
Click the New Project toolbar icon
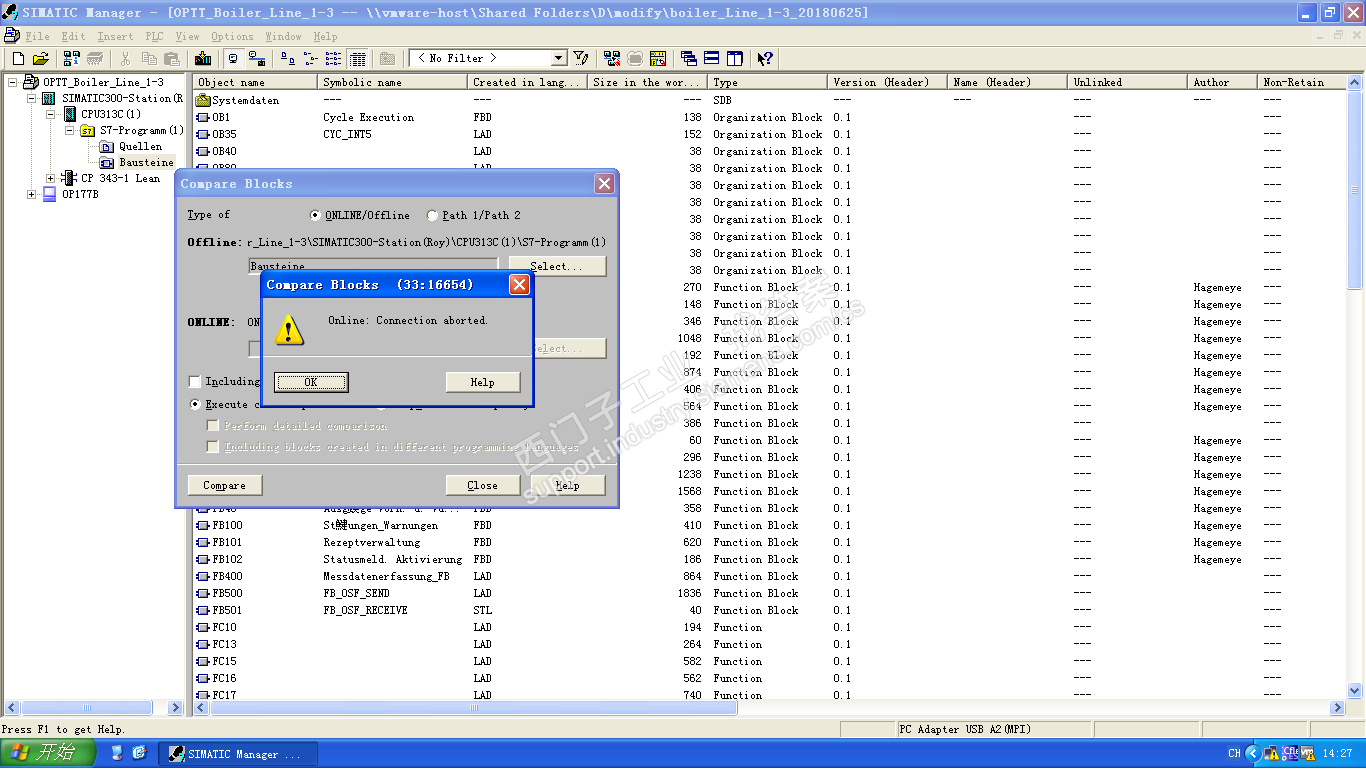pyautogui.click(x=18, y=59)
